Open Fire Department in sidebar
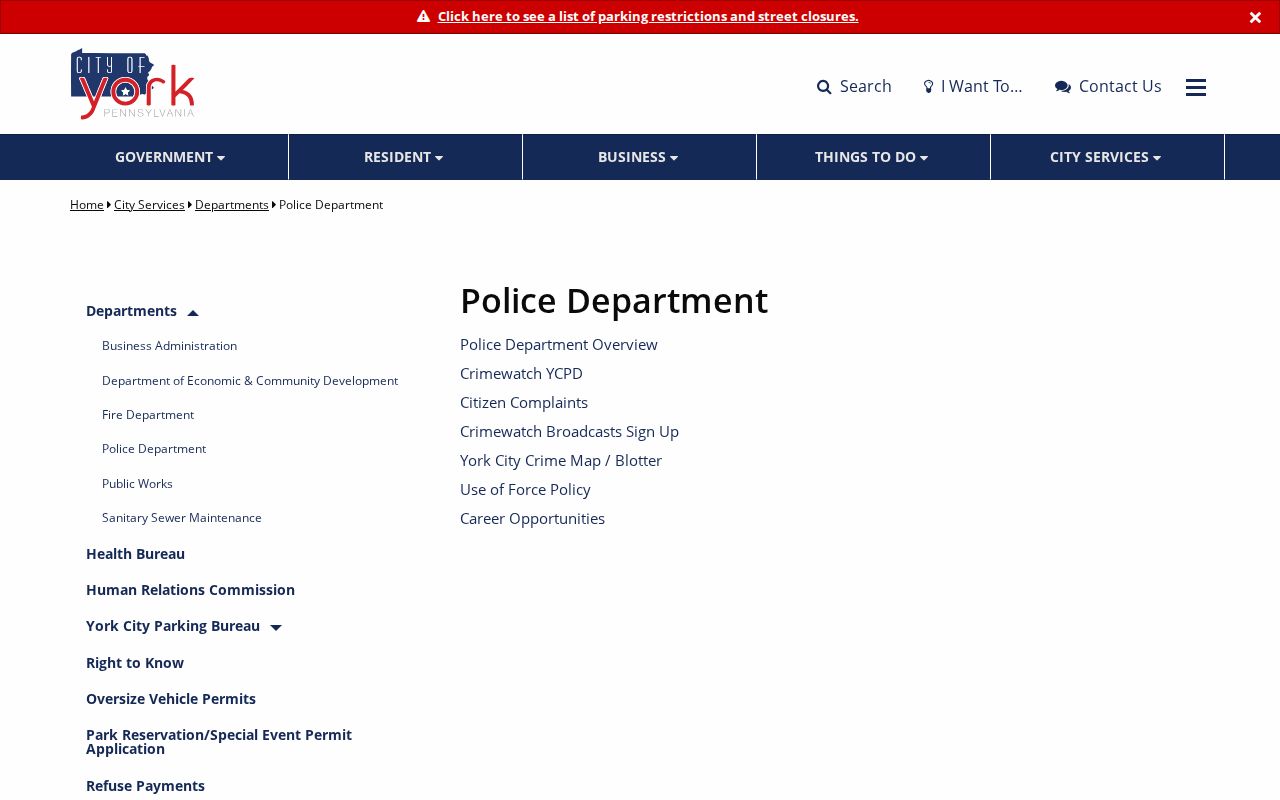This screenshot has width=1280, height=800. pyautogui.click(x=148, y=415)
